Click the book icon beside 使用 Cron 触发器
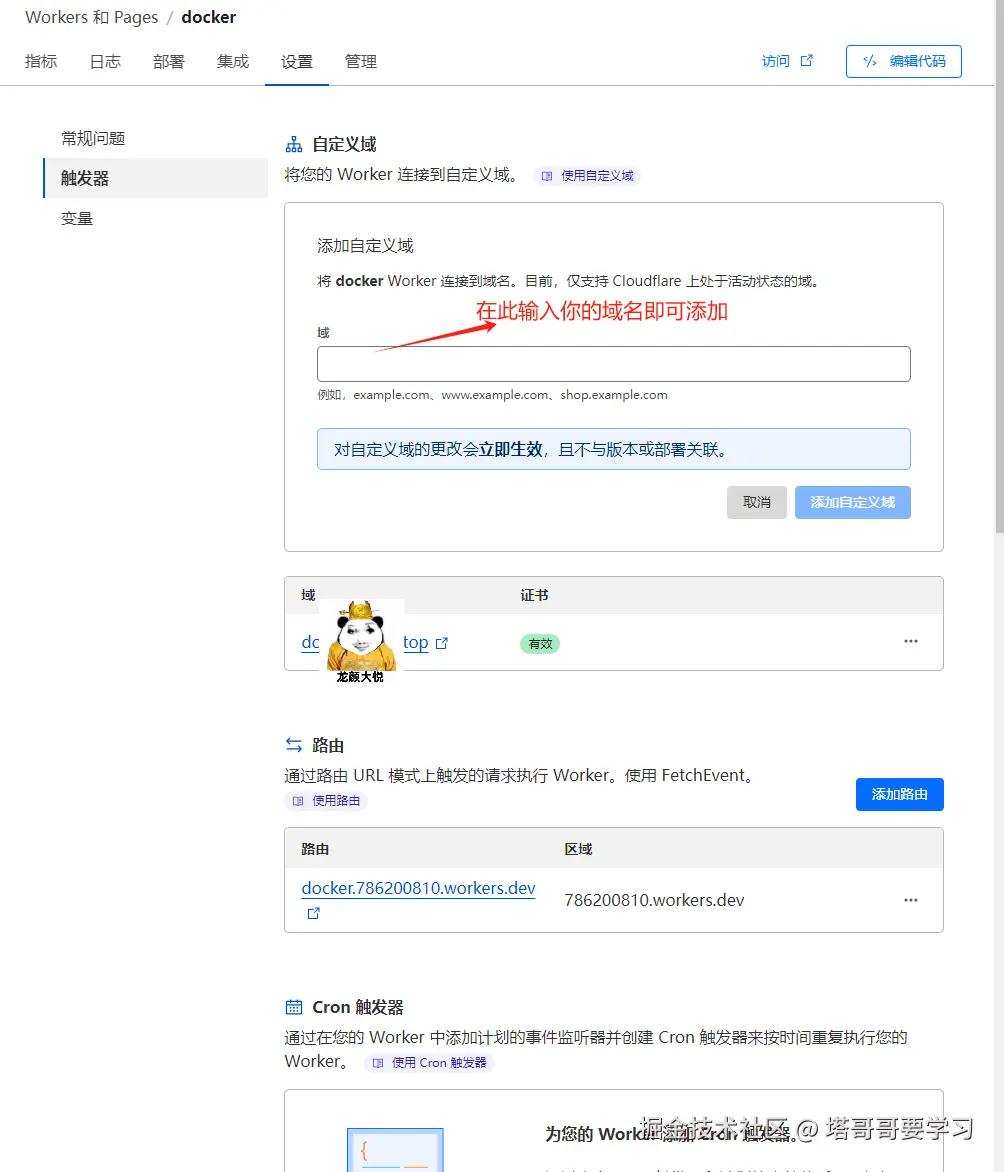 [378, 1063]
